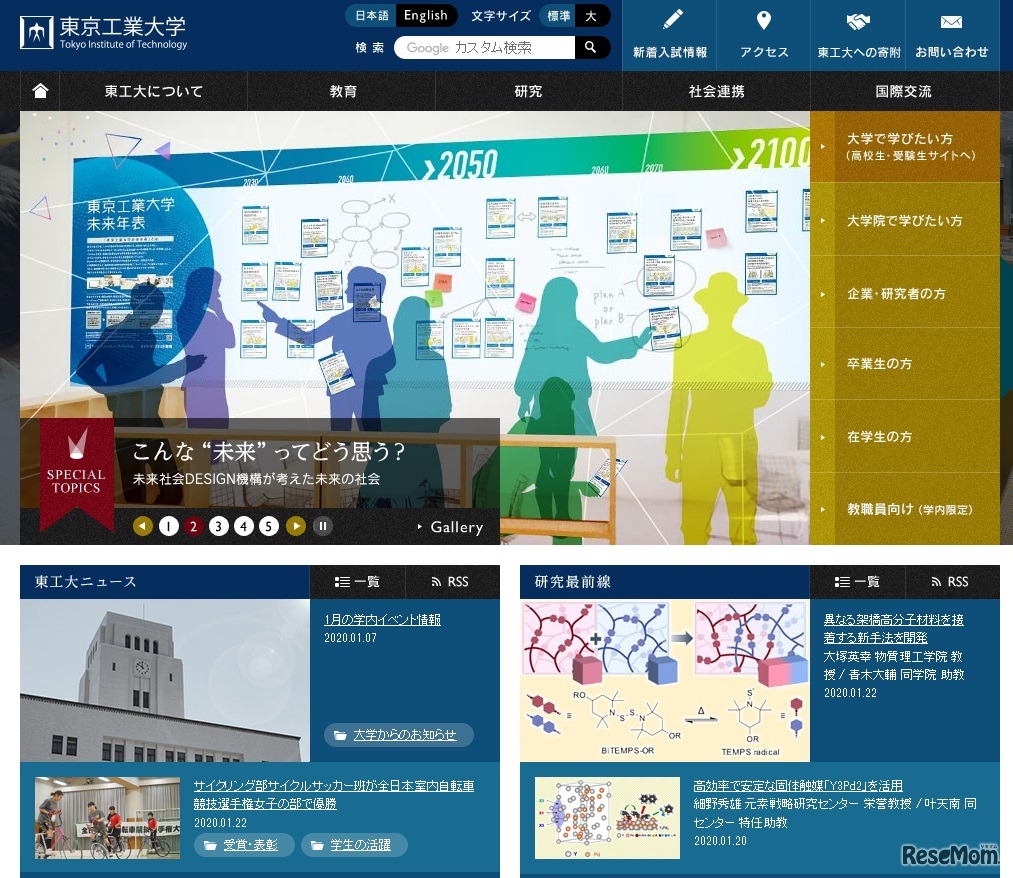Image resolution: width=1013 pixels, height=878 pixels.
Task: Pause the carousel slideshow
Action: click(x=322, y=525)
